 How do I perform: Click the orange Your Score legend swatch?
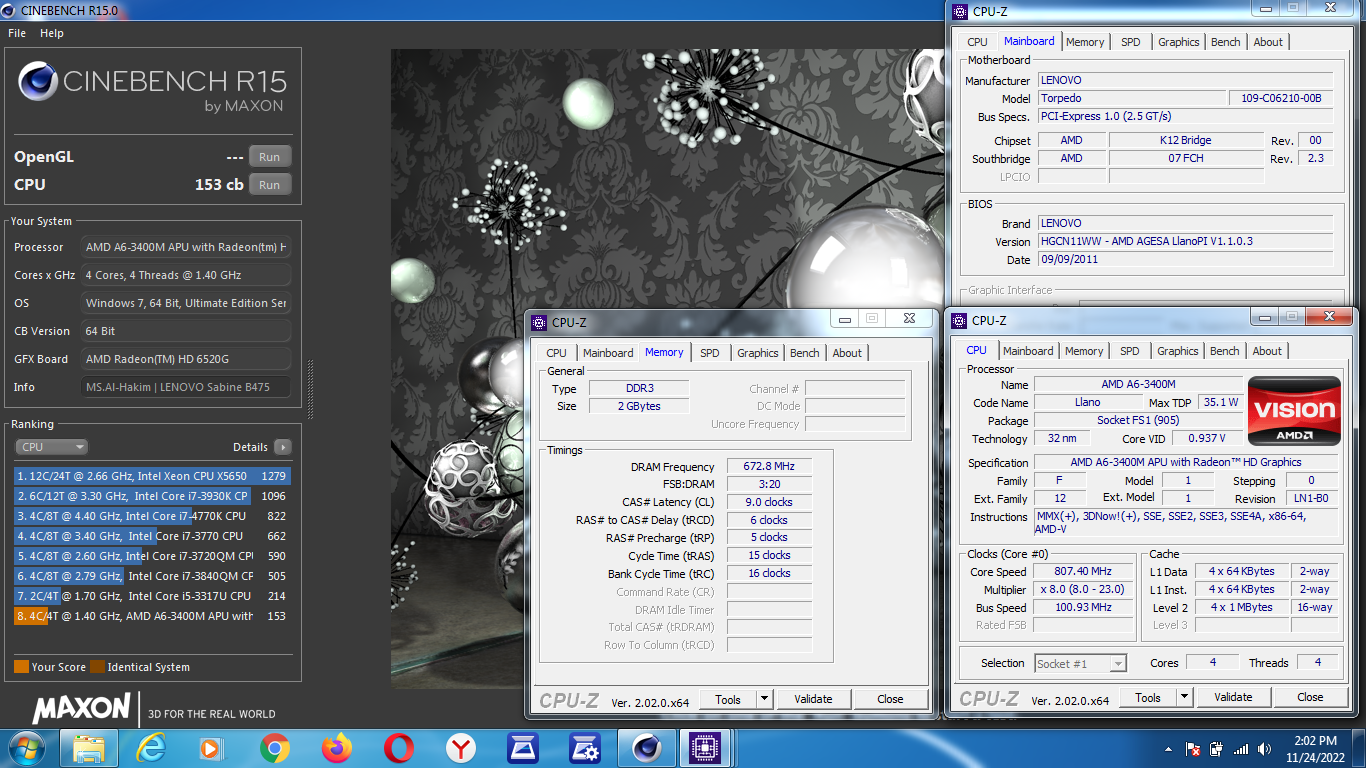21,667
